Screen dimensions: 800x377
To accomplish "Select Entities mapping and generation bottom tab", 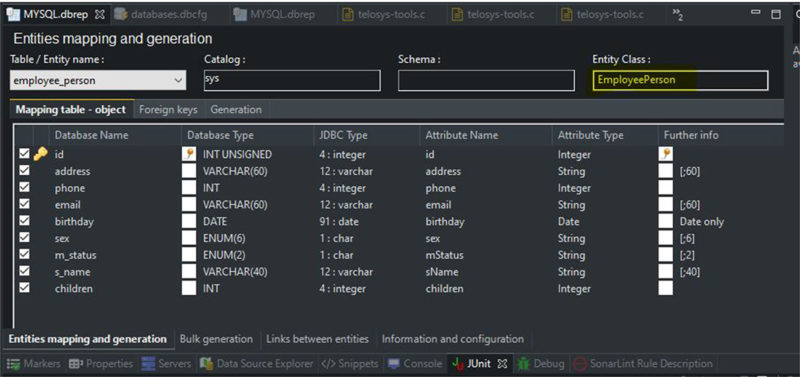I will click(88, 339).
